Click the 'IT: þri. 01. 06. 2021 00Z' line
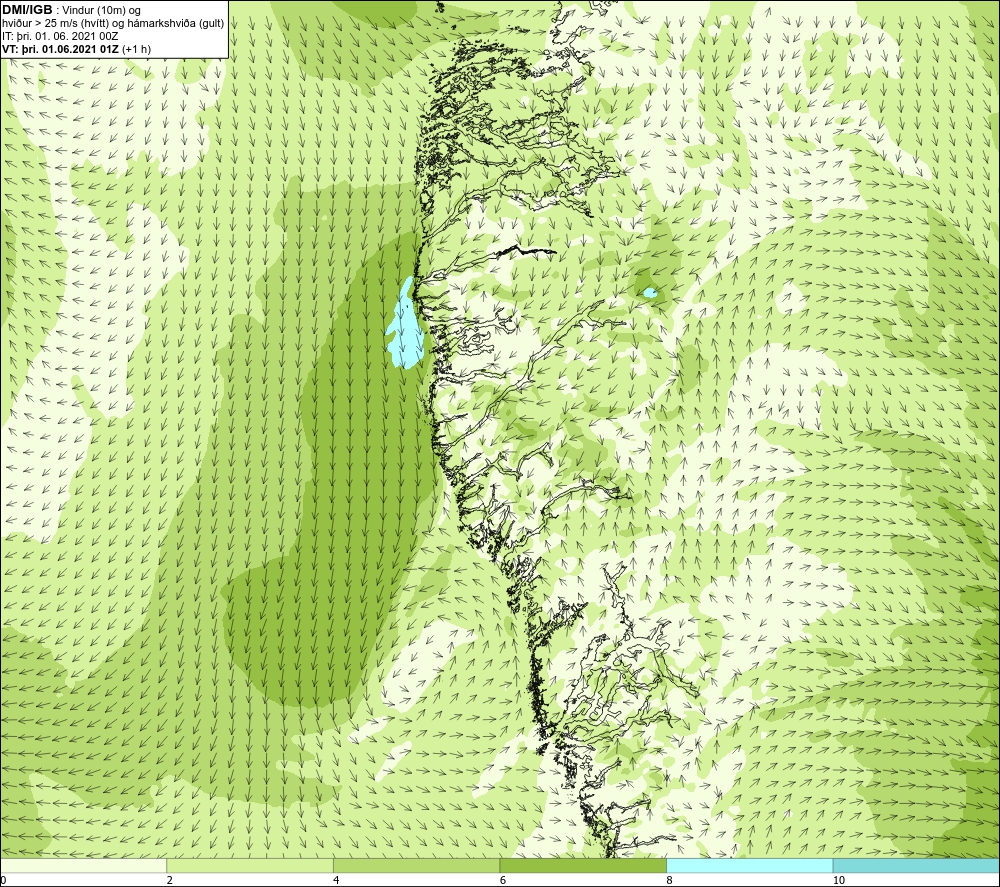This screenshot has width=1000, height=887. click(60, 36)
